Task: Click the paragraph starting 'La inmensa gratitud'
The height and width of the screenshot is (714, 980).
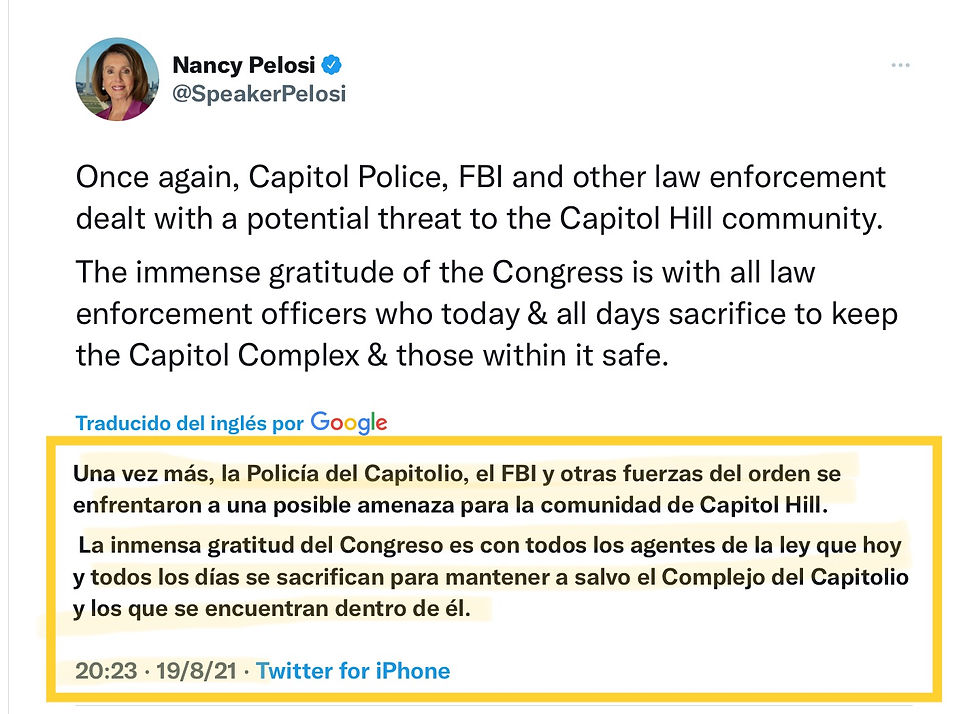Action: pyautogui.click(x=490, y=577)
